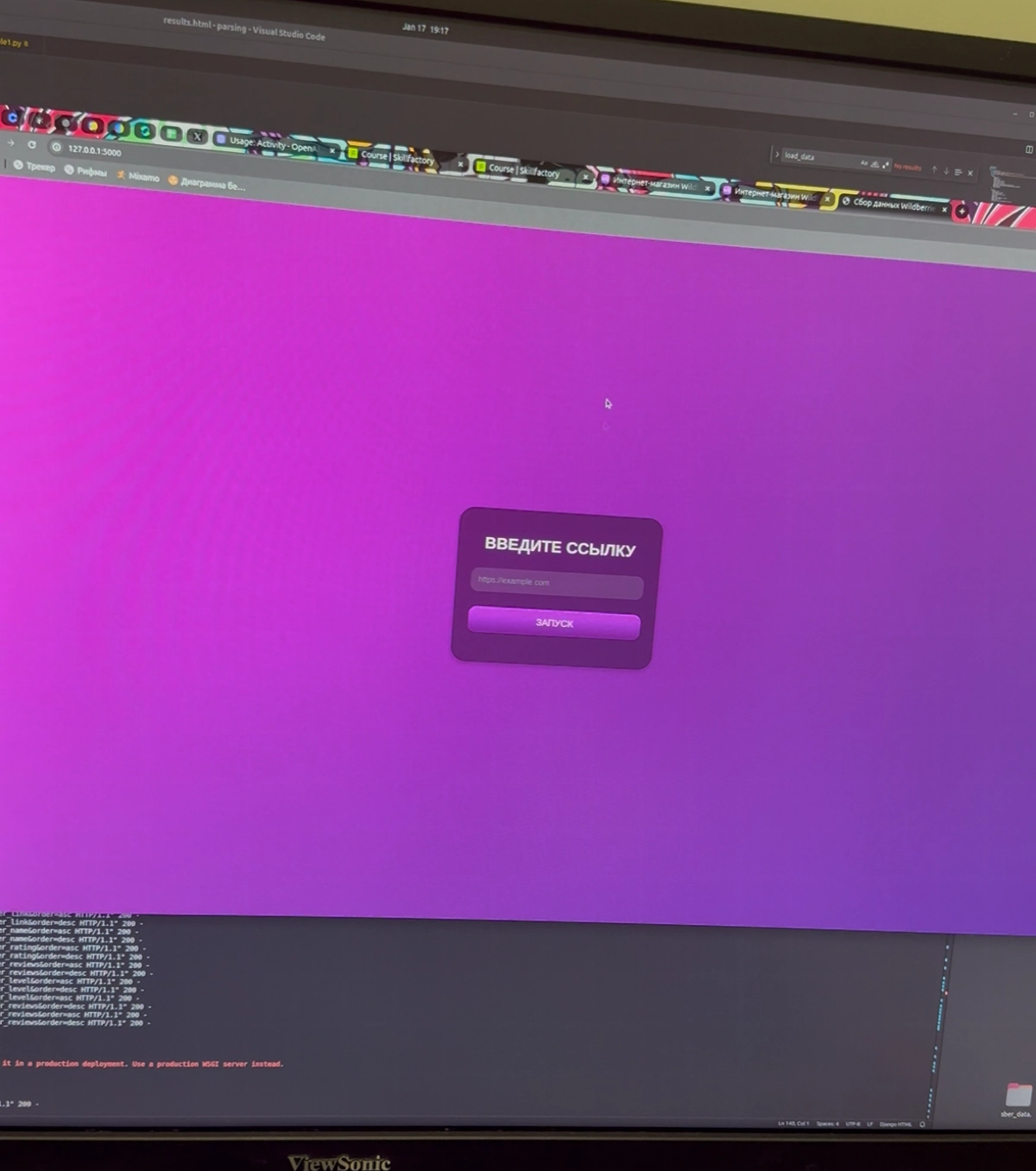
Task: Click the VS Code split editor icon
Action: coord(1029,149)
